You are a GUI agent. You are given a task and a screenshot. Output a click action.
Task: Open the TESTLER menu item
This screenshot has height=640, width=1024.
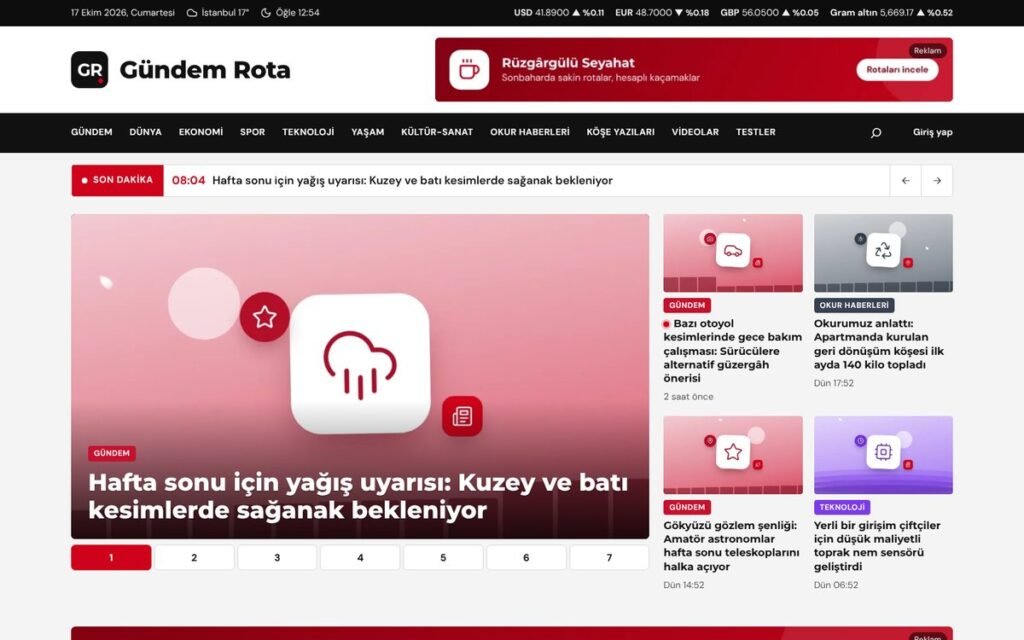point(756,132)
